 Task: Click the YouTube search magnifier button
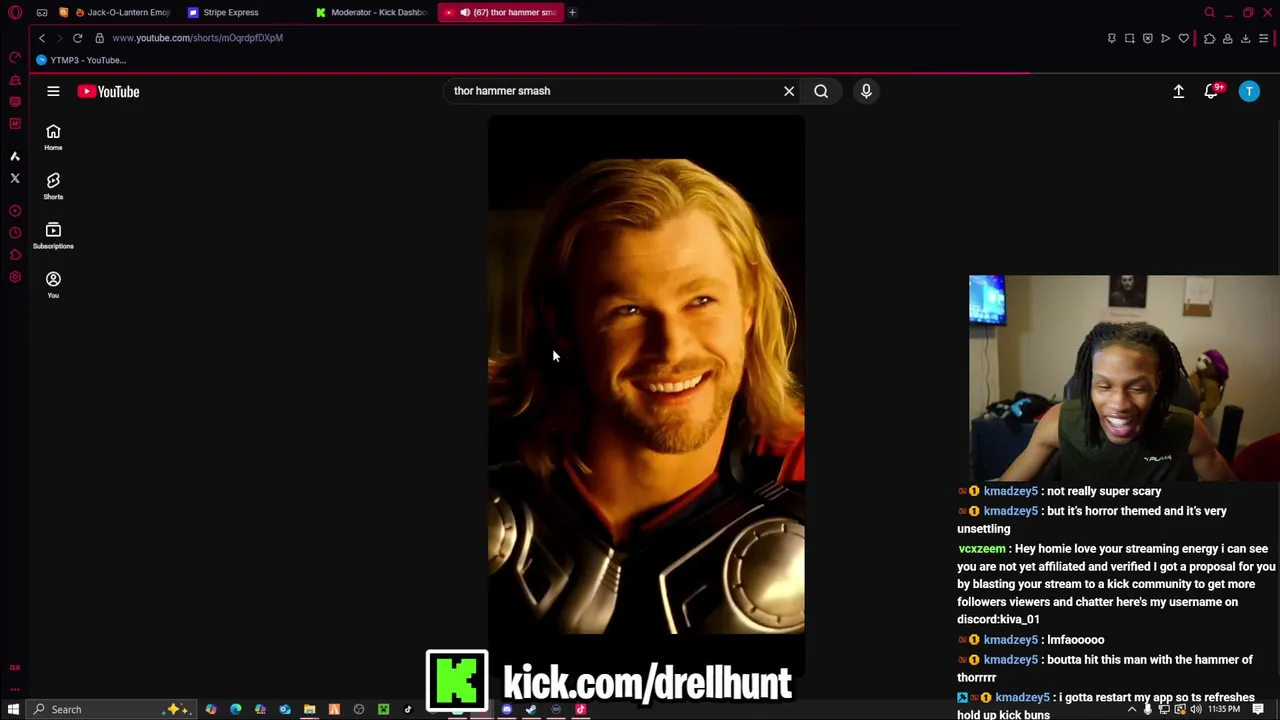(821, 91)
